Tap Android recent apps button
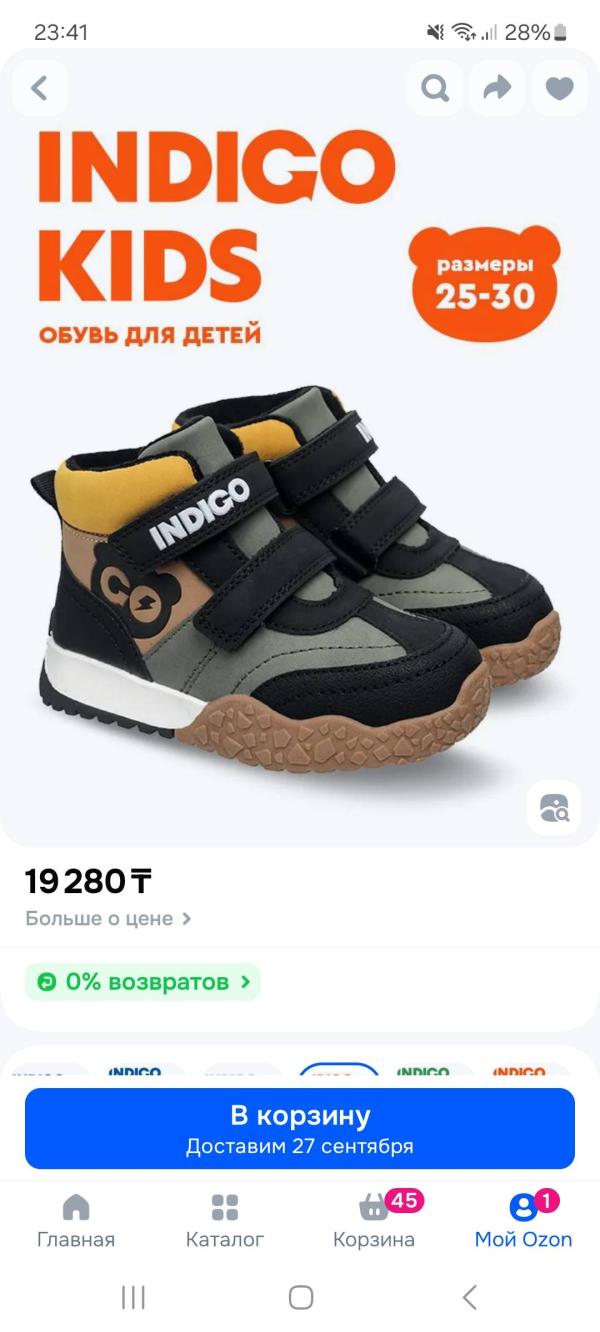This screenshot has width=600, height=1332. (133, 1297)
